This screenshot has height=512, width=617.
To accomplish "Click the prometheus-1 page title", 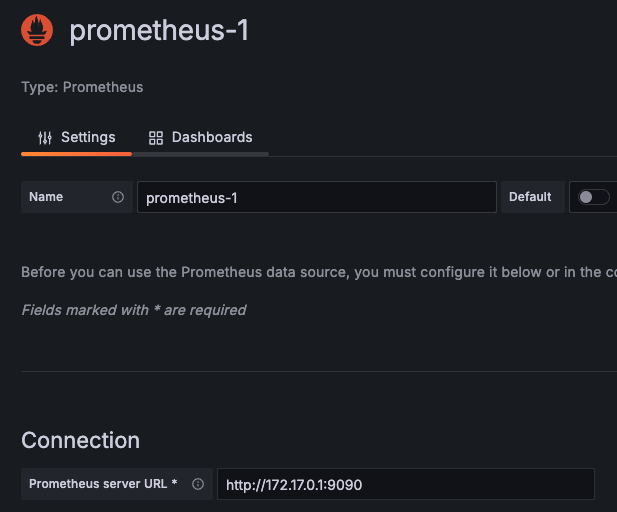I will pos(158,31).
